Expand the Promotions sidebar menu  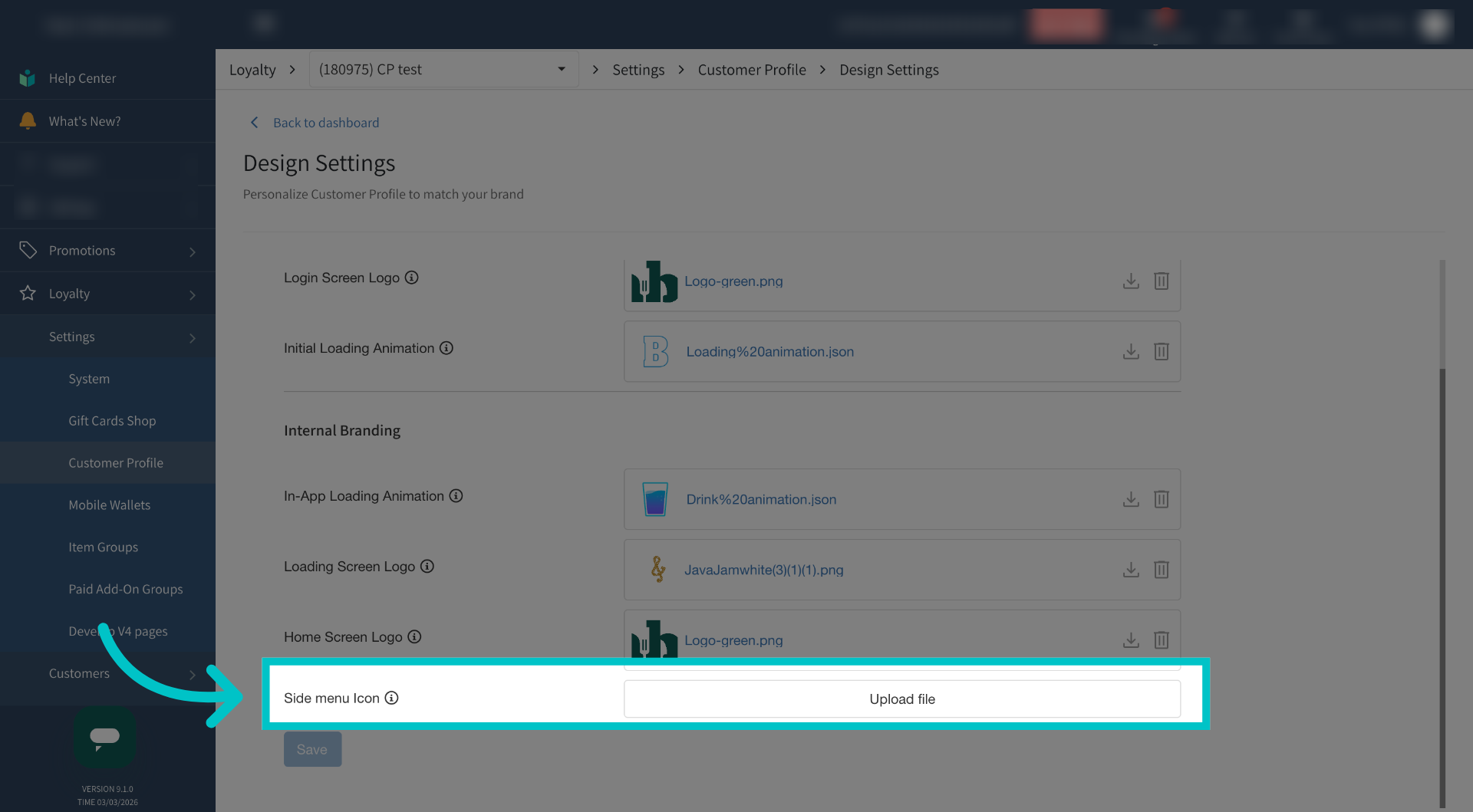tap(107, 251)
